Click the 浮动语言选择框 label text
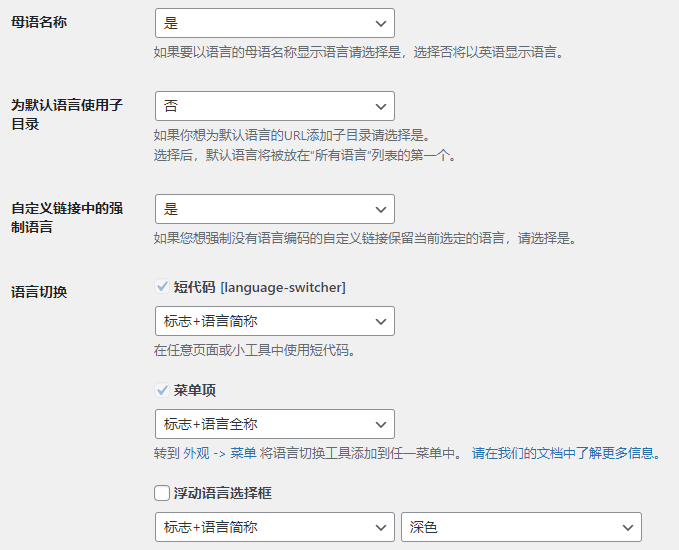 click(223, 493)
